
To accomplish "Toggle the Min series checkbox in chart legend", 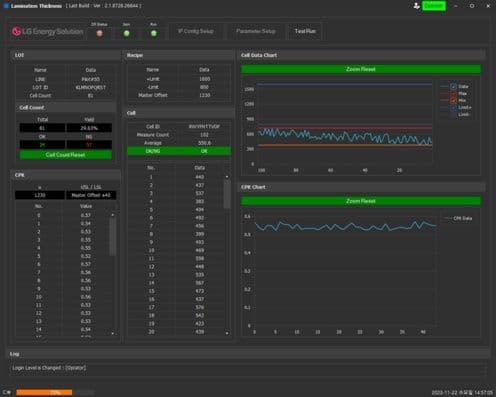I will (x=453, y=100).
